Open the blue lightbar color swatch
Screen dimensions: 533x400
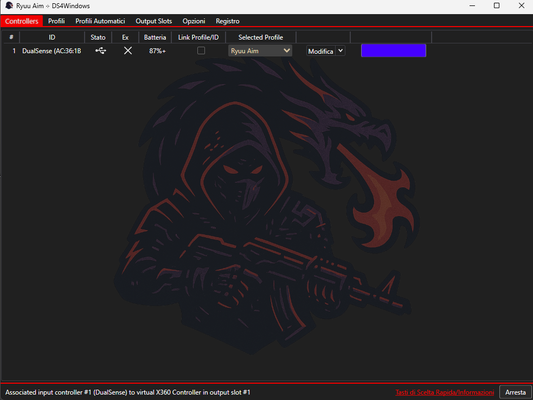click(393, 50)
